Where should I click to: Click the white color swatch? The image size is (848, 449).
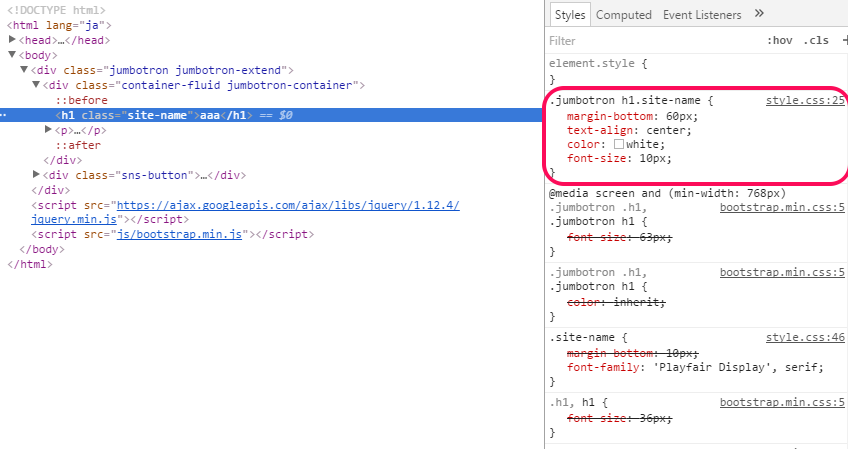(x=619, y=144)
